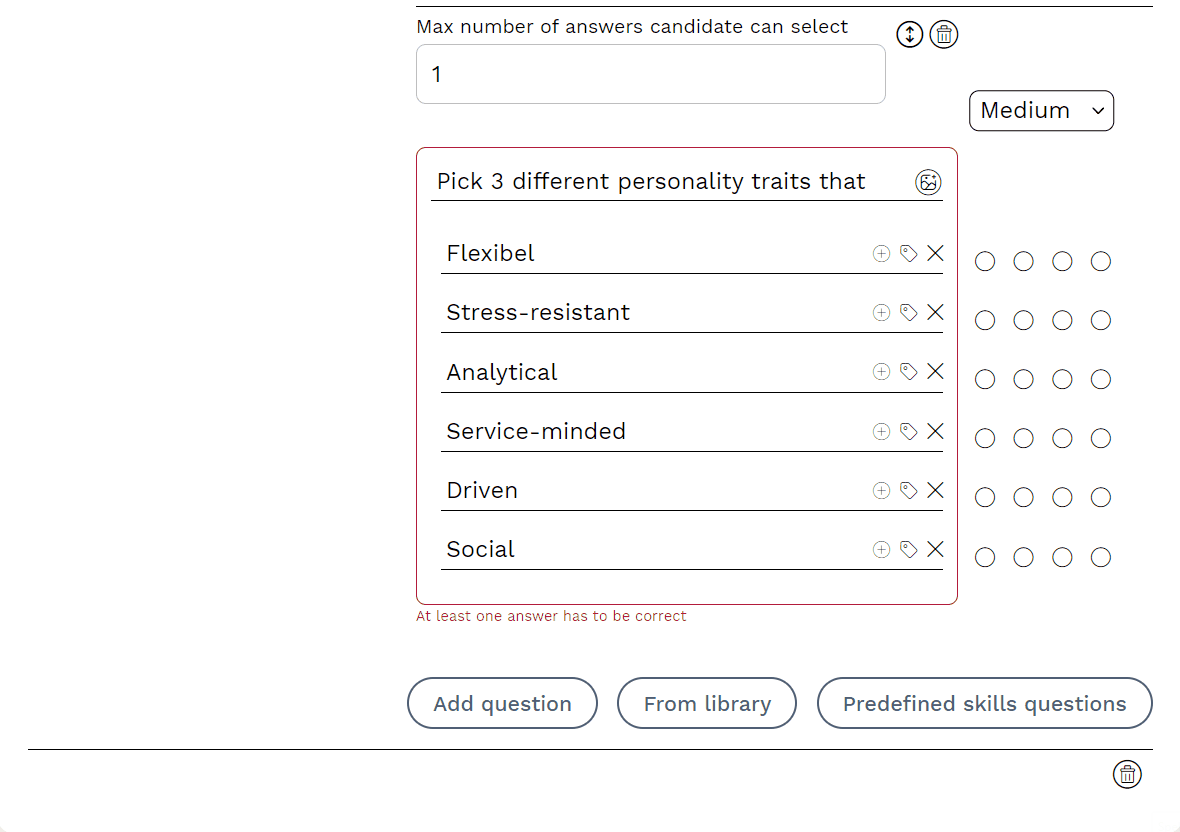Click the reorder arrows icon beside the trash
This screenshot has height=832, width=1180.
[909, 35]
